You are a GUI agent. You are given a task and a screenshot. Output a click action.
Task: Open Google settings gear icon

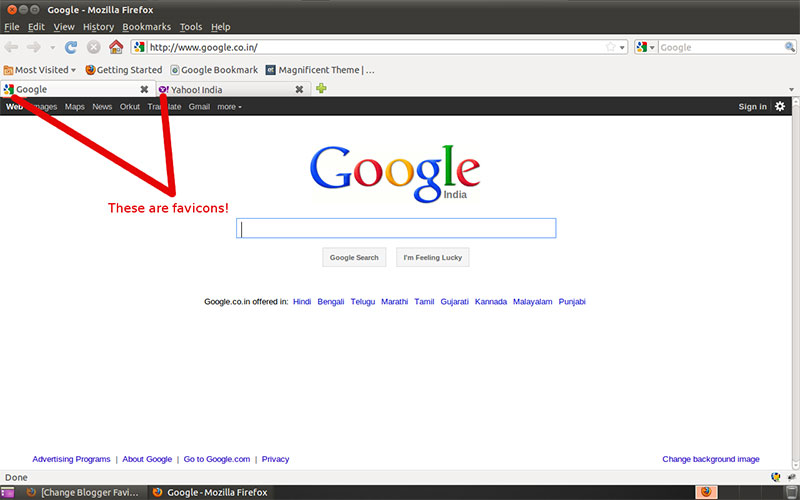pos(780,106)
